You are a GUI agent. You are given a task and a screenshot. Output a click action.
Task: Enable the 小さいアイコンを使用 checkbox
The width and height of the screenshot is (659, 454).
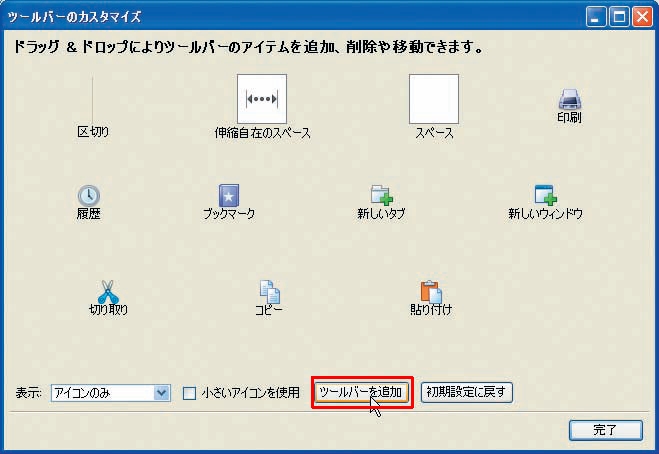click(x=190, y=393)
